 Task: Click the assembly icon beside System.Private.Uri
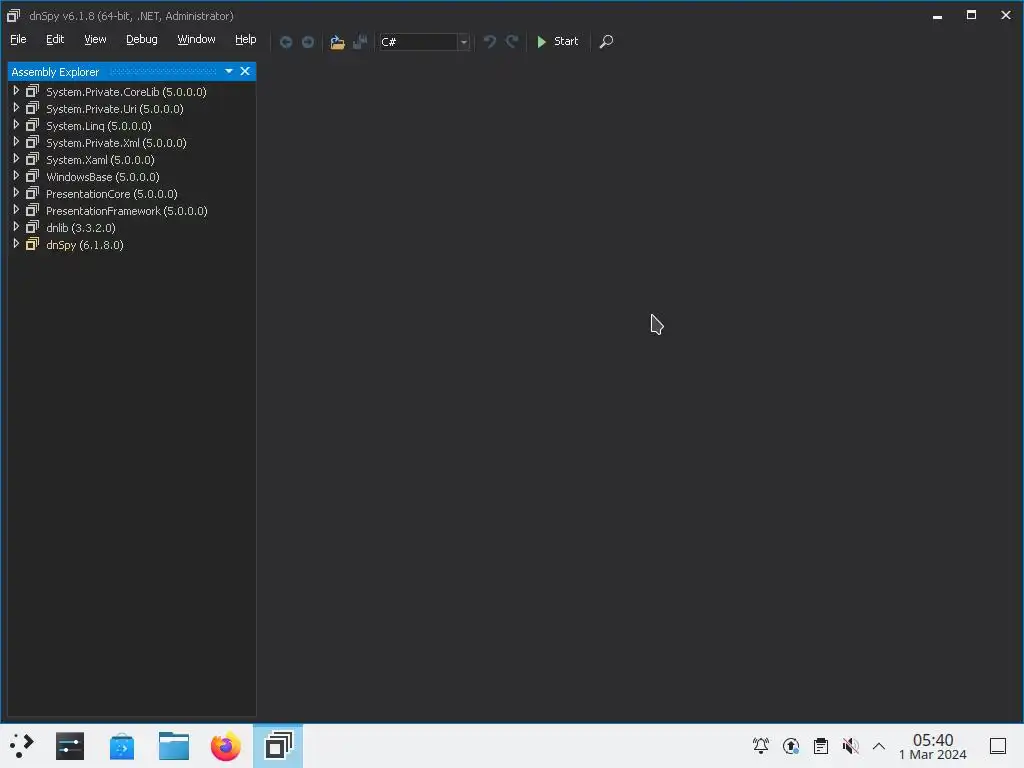[32, 108]
